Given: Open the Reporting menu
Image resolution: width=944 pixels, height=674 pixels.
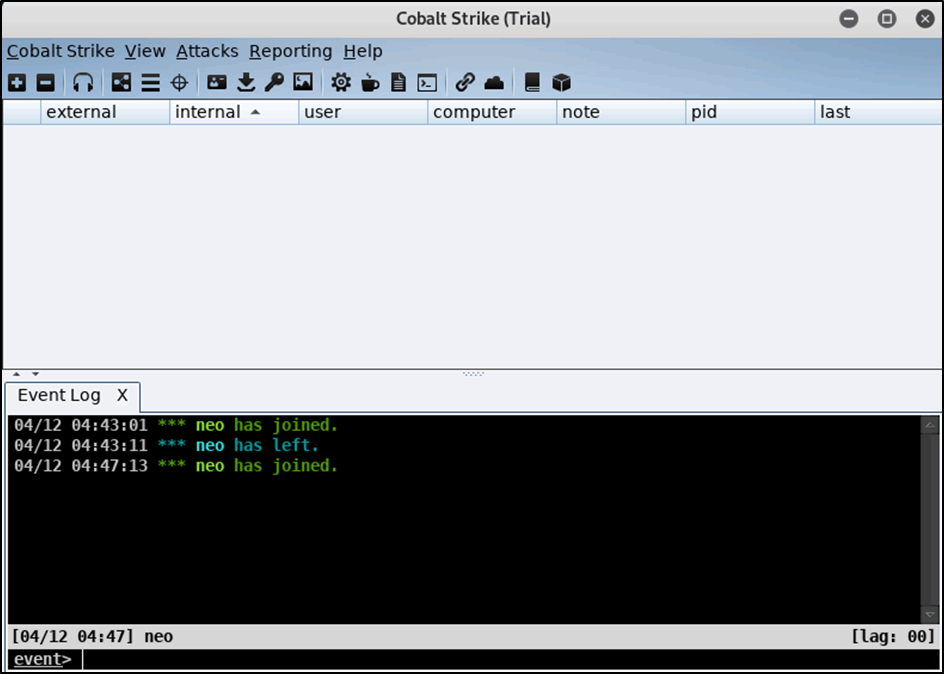Looking at the screenshot, I should click(x=291, y=51).
